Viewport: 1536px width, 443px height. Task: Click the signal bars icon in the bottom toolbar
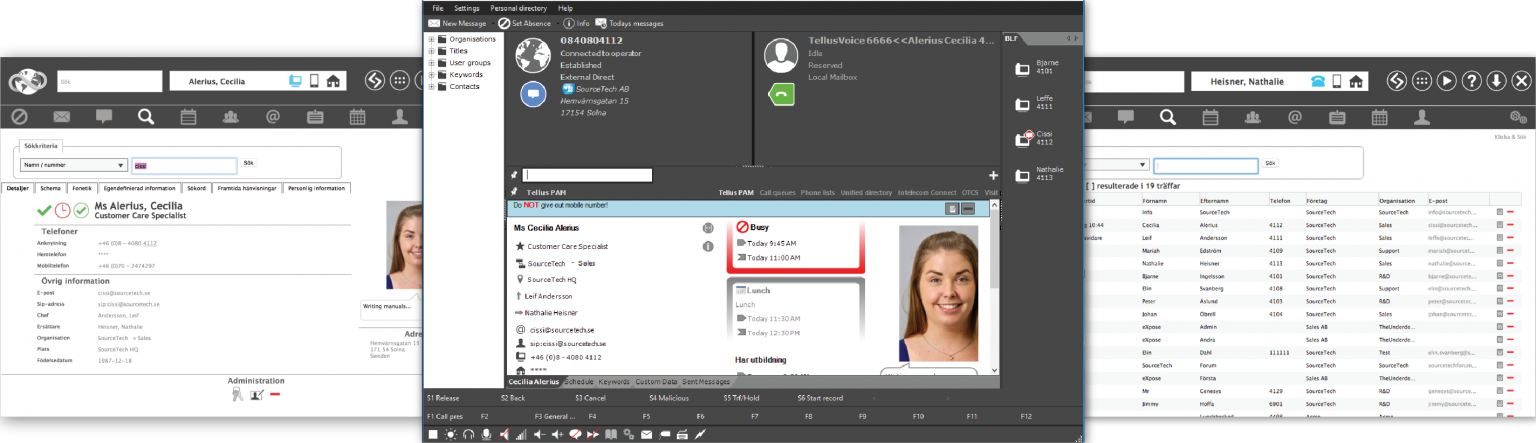pos(521,434)
